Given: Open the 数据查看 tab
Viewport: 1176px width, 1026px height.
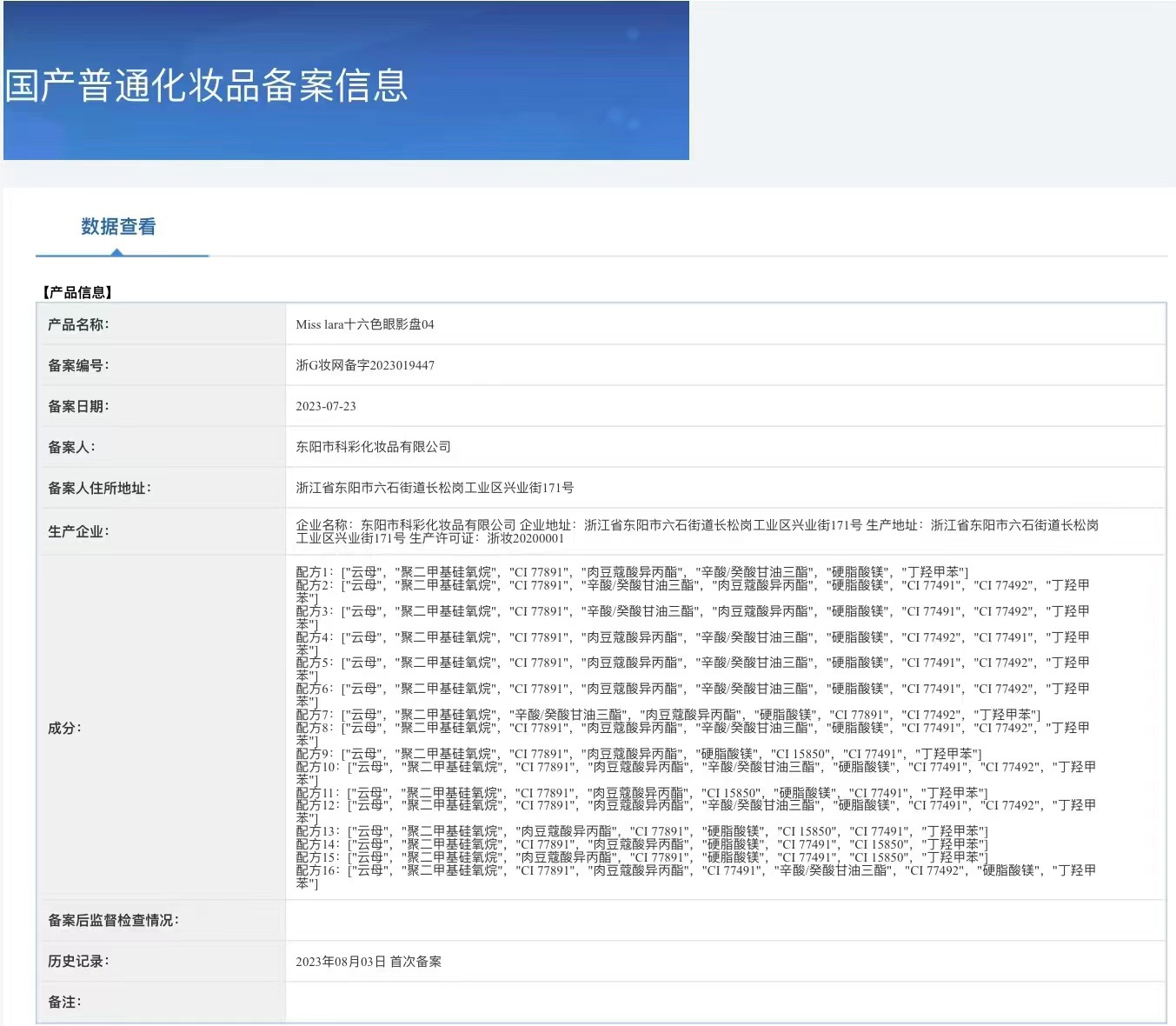Looking at the screenshot, I should 118,227.
